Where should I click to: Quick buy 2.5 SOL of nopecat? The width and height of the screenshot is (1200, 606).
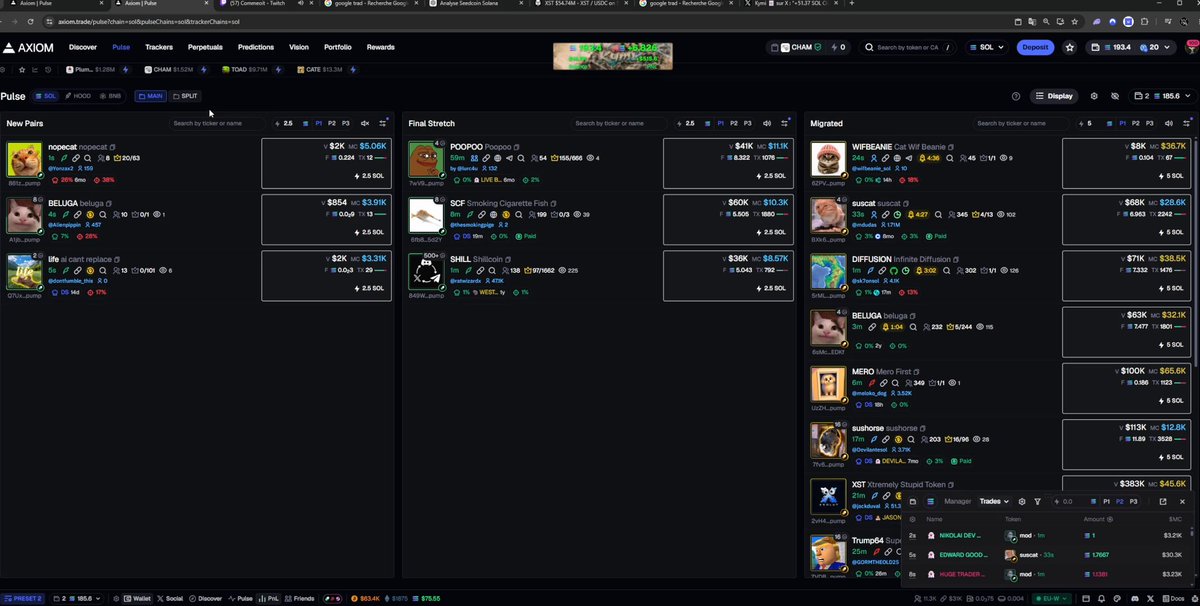369,176
